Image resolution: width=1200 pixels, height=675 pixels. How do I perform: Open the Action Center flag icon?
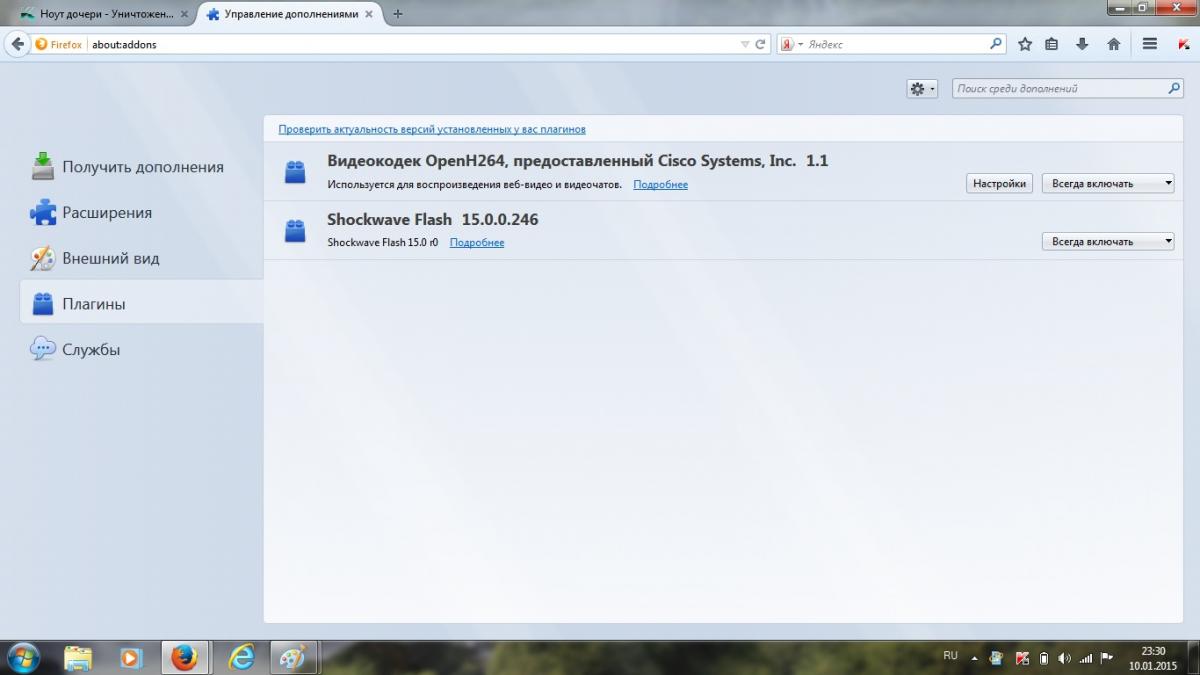(1107, 658)
